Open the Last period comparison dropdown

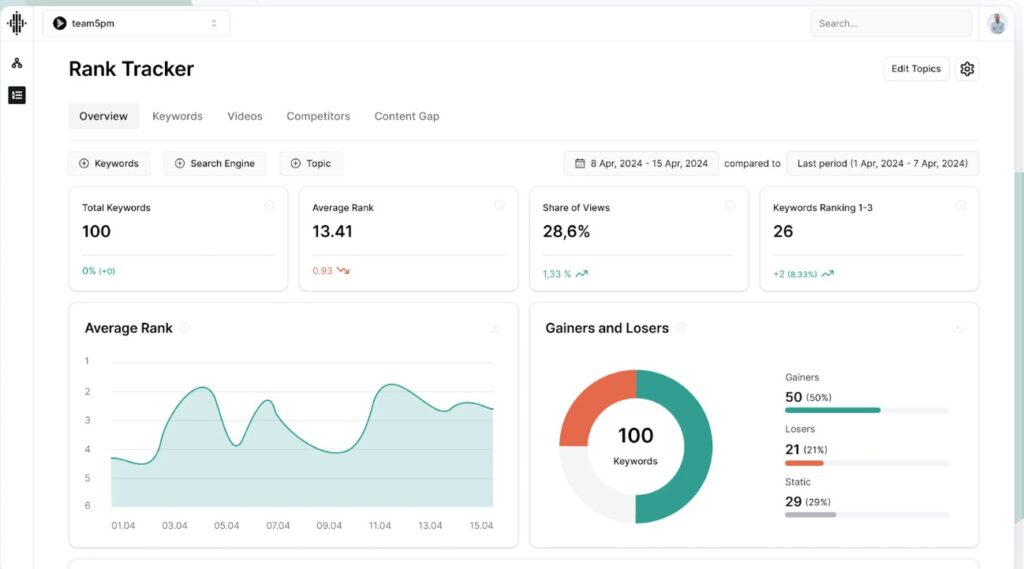click(x=882, y=164)
